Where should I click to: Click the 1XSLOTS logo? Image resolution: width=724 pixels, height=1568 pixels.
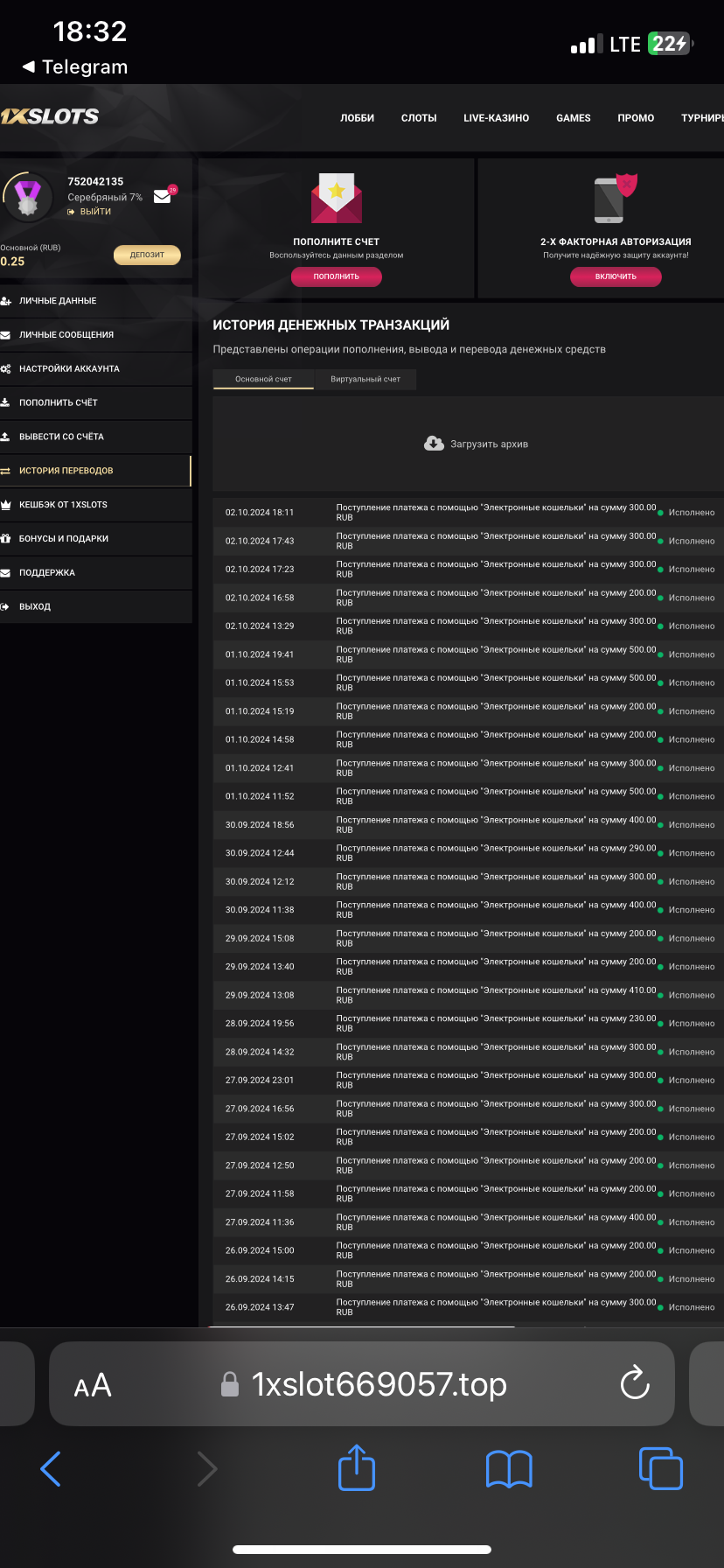[x=50, y=116]
